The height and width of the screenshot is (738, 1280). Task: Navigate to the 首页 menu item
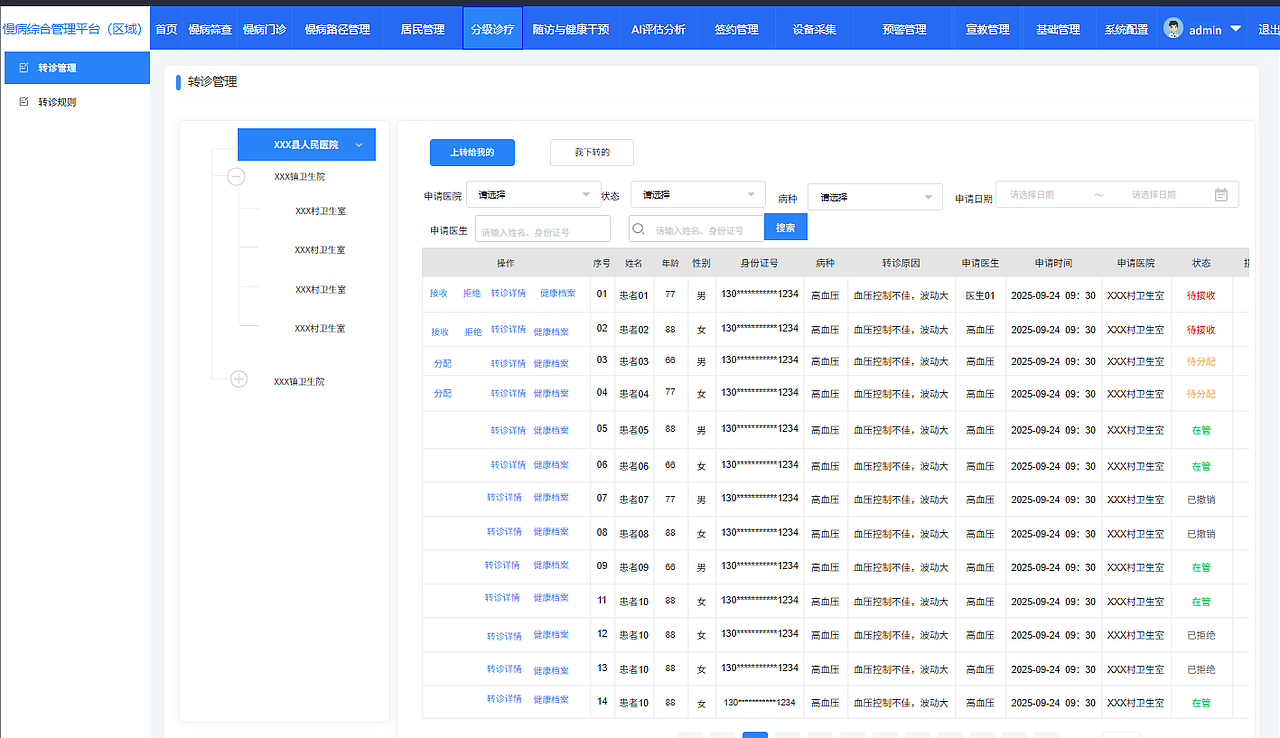click(166, 28)
